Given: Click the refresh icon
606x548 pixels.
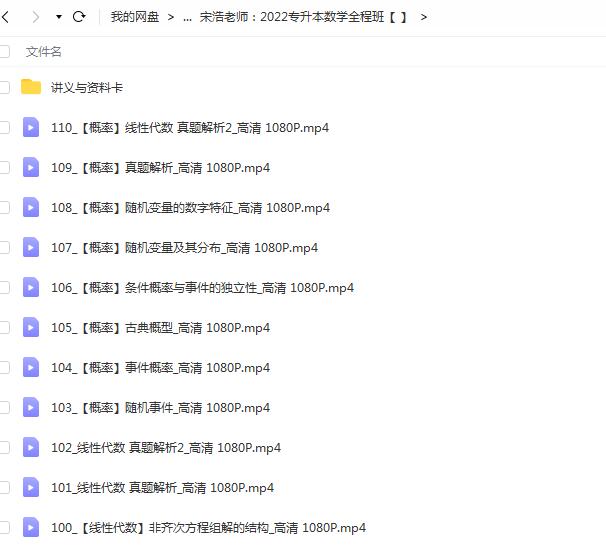Looking at the screenshot, I should coord(79,17).
